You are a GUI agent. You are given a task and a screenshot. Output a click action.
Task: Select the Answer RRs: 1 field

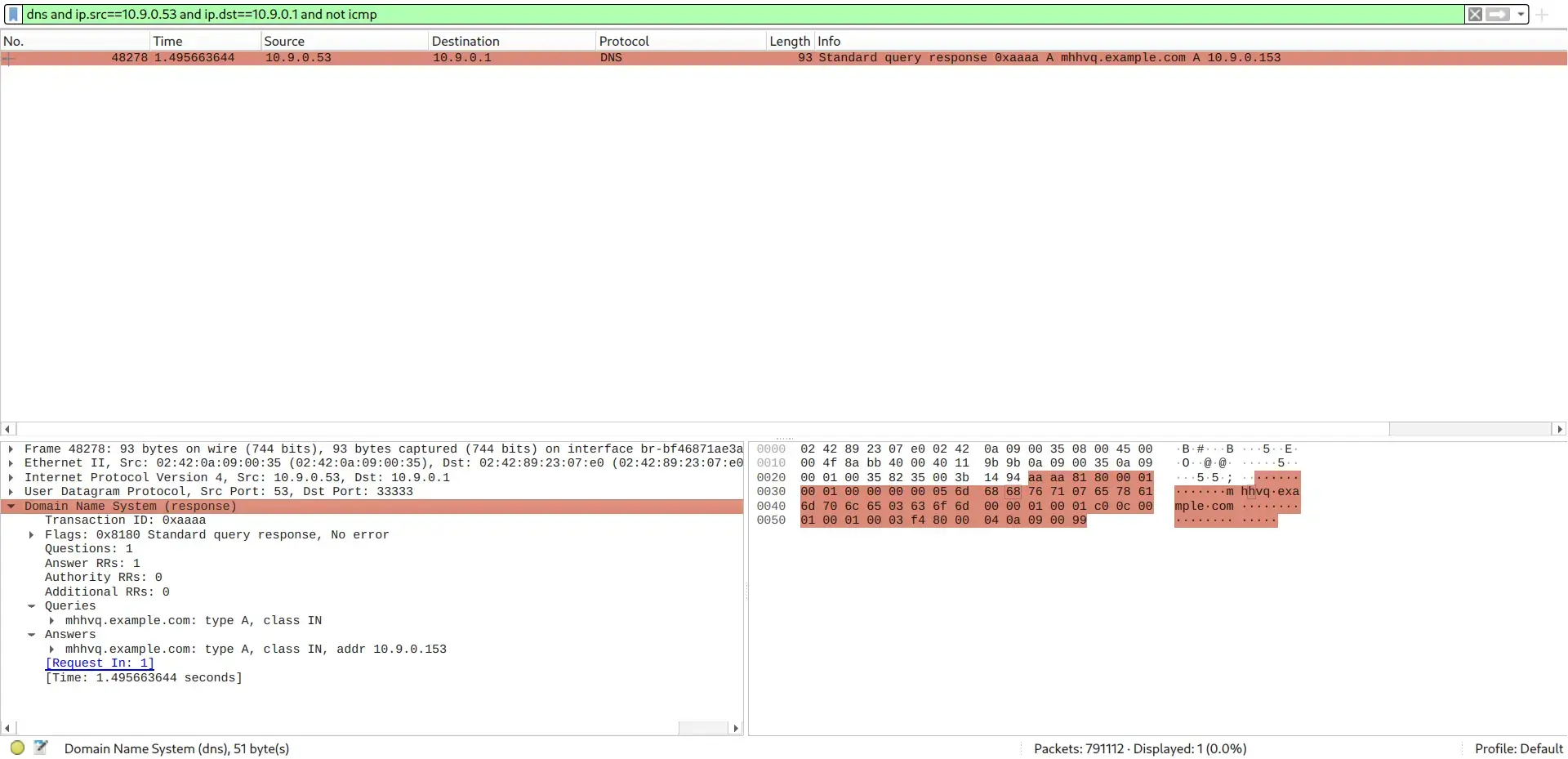[x=92, y=564]
